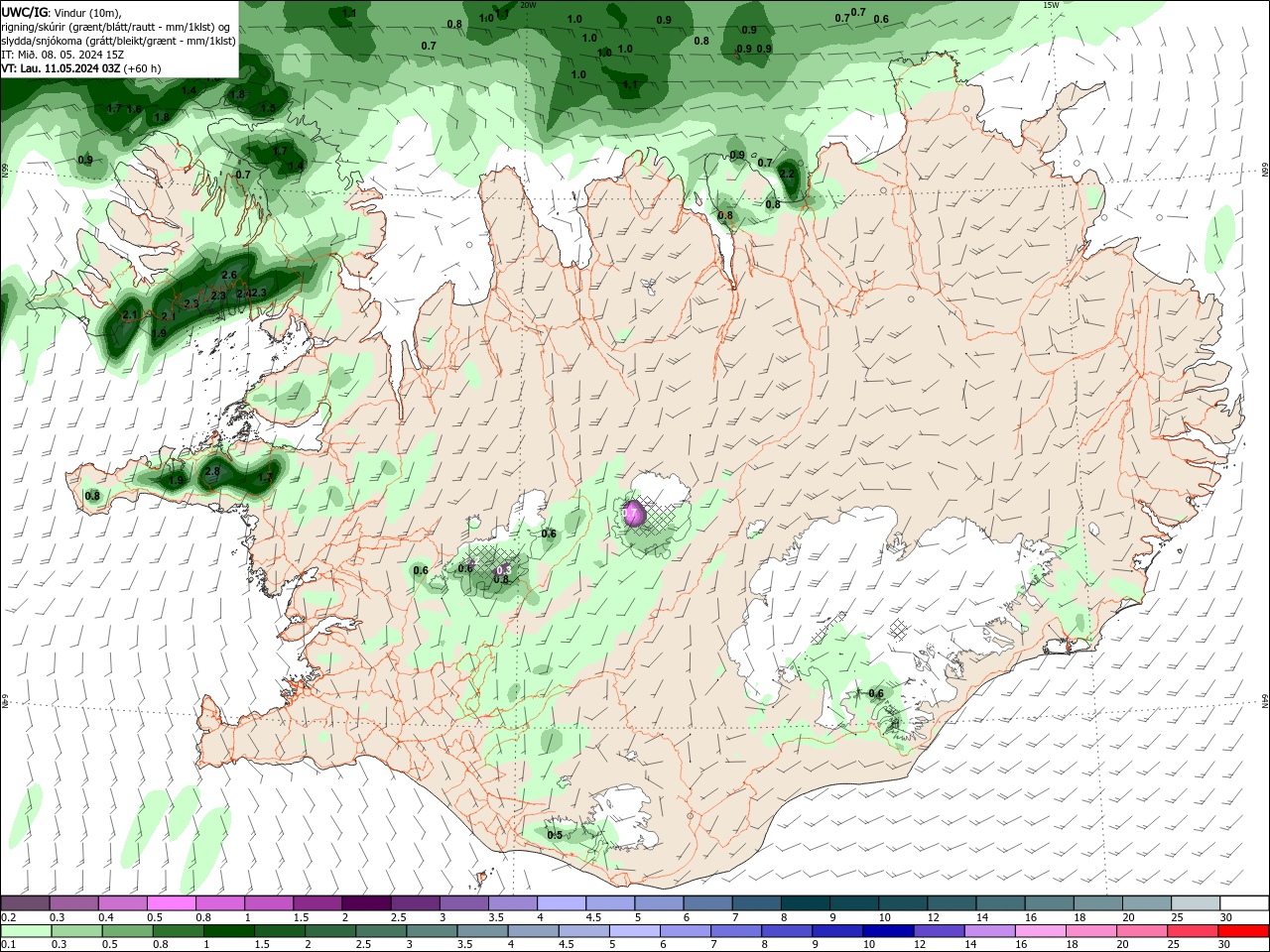Image resolution: width=1270 pixels, height=952 pixels.
Task: Click the white 30 swatch in top legend row
Action: (1243, 903)
